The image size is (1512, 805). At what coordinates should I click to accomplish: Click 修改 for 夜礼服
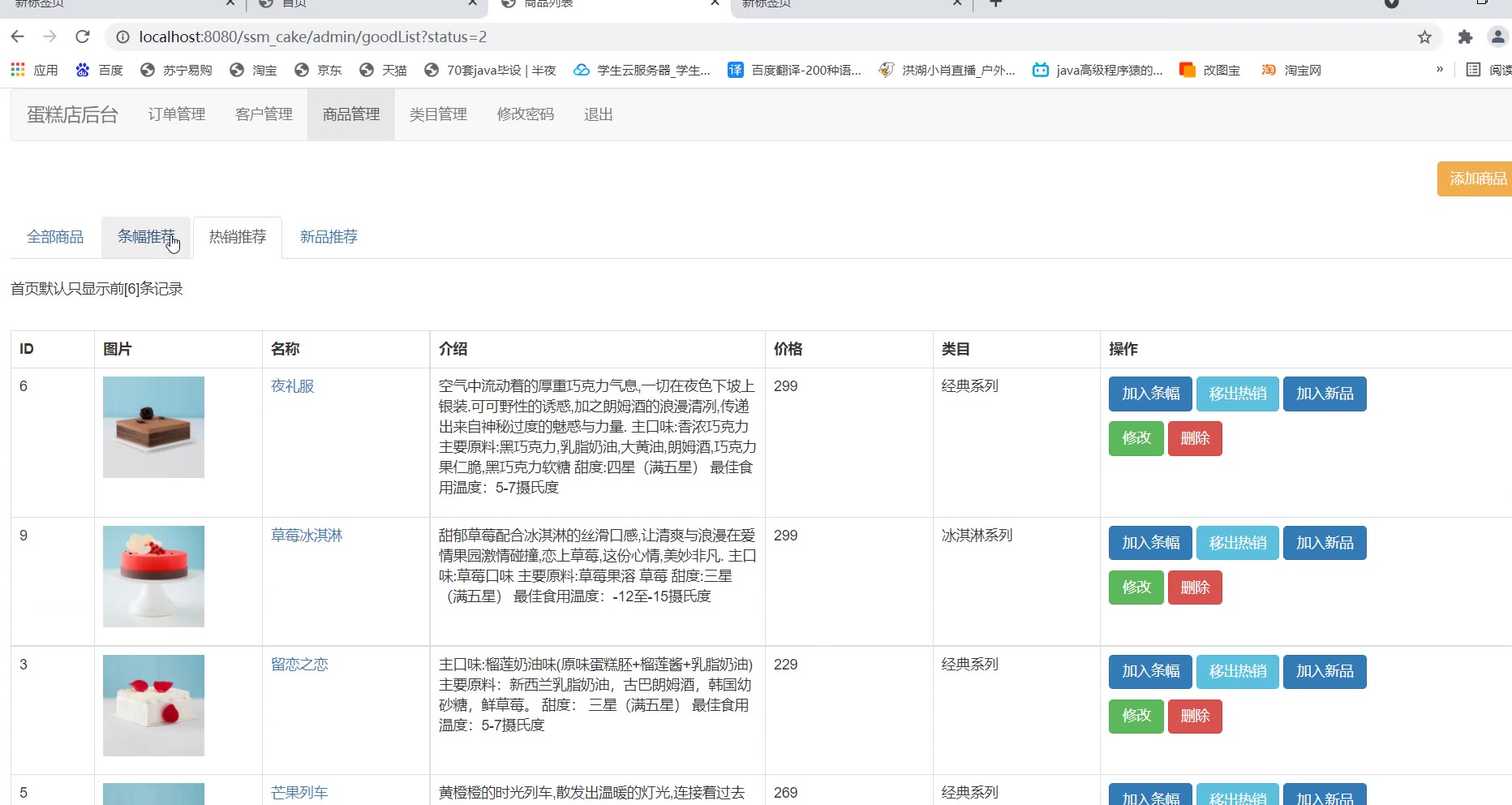(x=1136, y=438)
